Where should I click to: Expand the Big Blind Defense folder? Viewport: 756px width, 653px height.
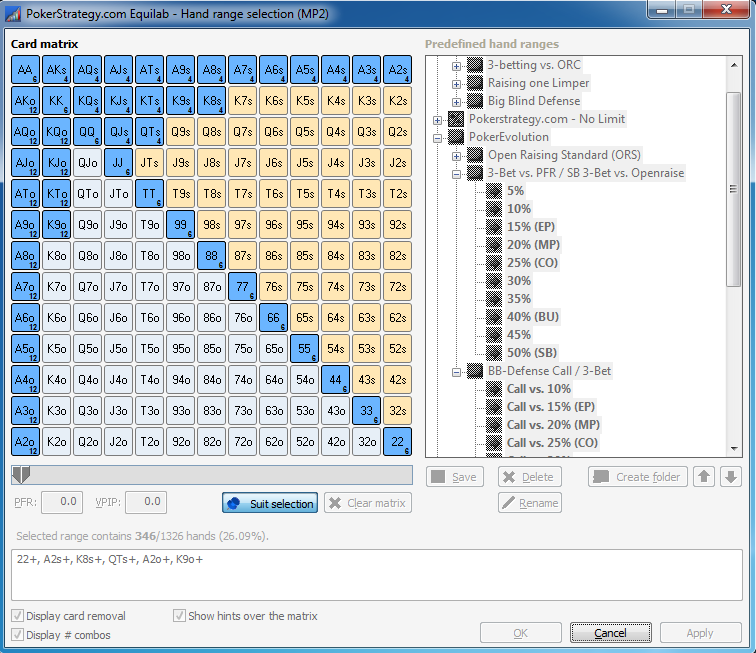pyautogui.click(x=456, y=102)
